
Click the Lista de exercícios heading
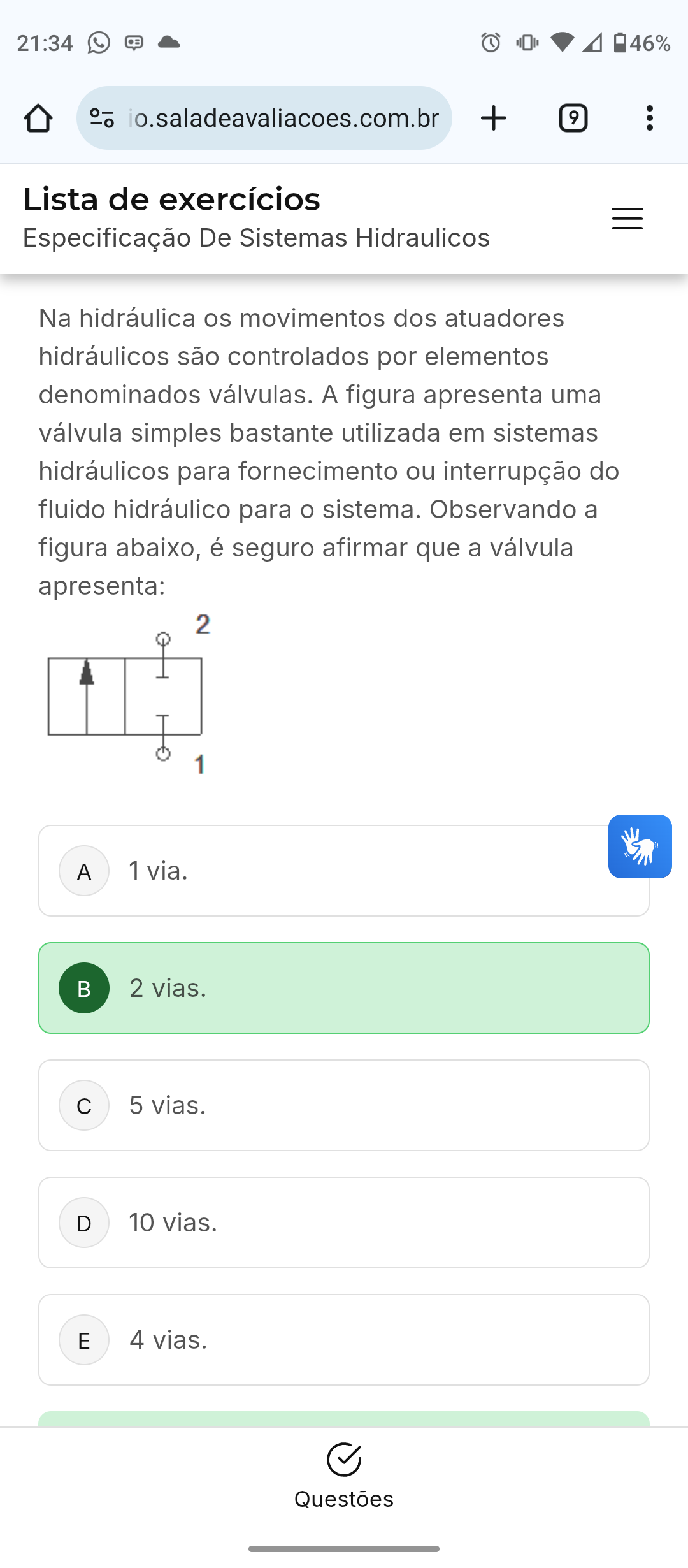[172, 200]
